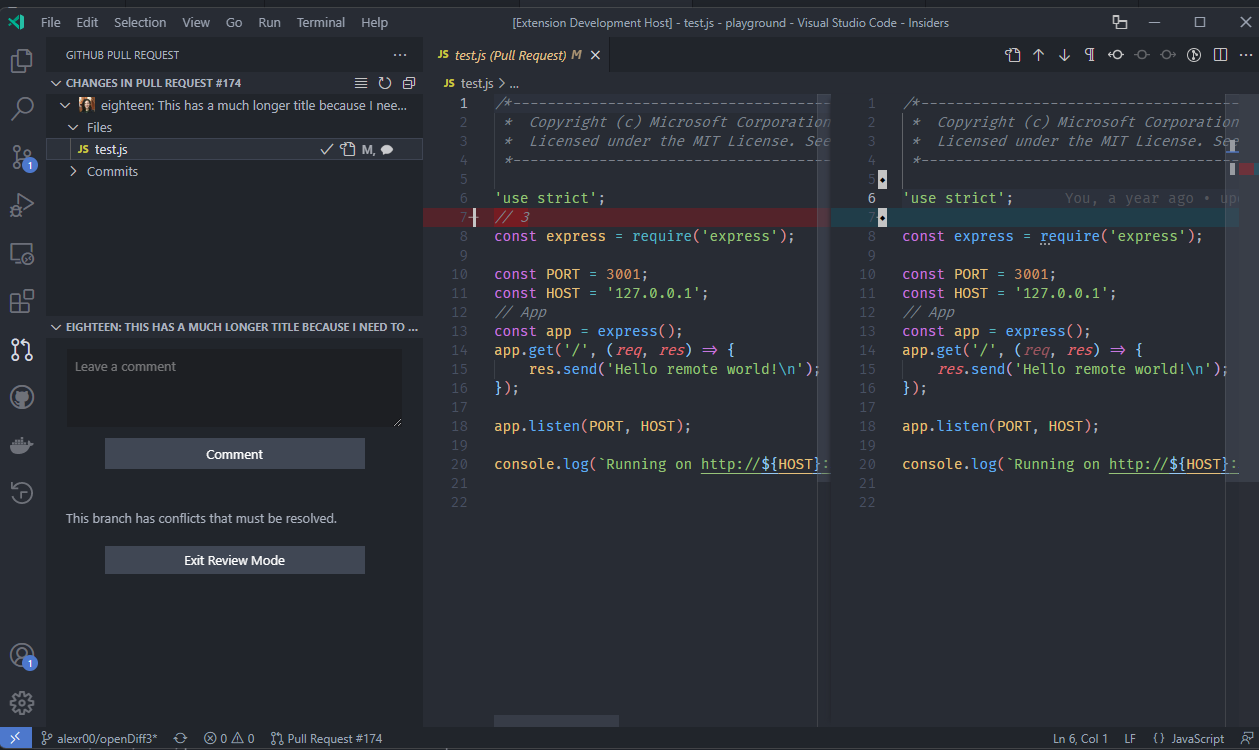Open the Source Control view
1259x750 pixels.
tap(22, 157)
